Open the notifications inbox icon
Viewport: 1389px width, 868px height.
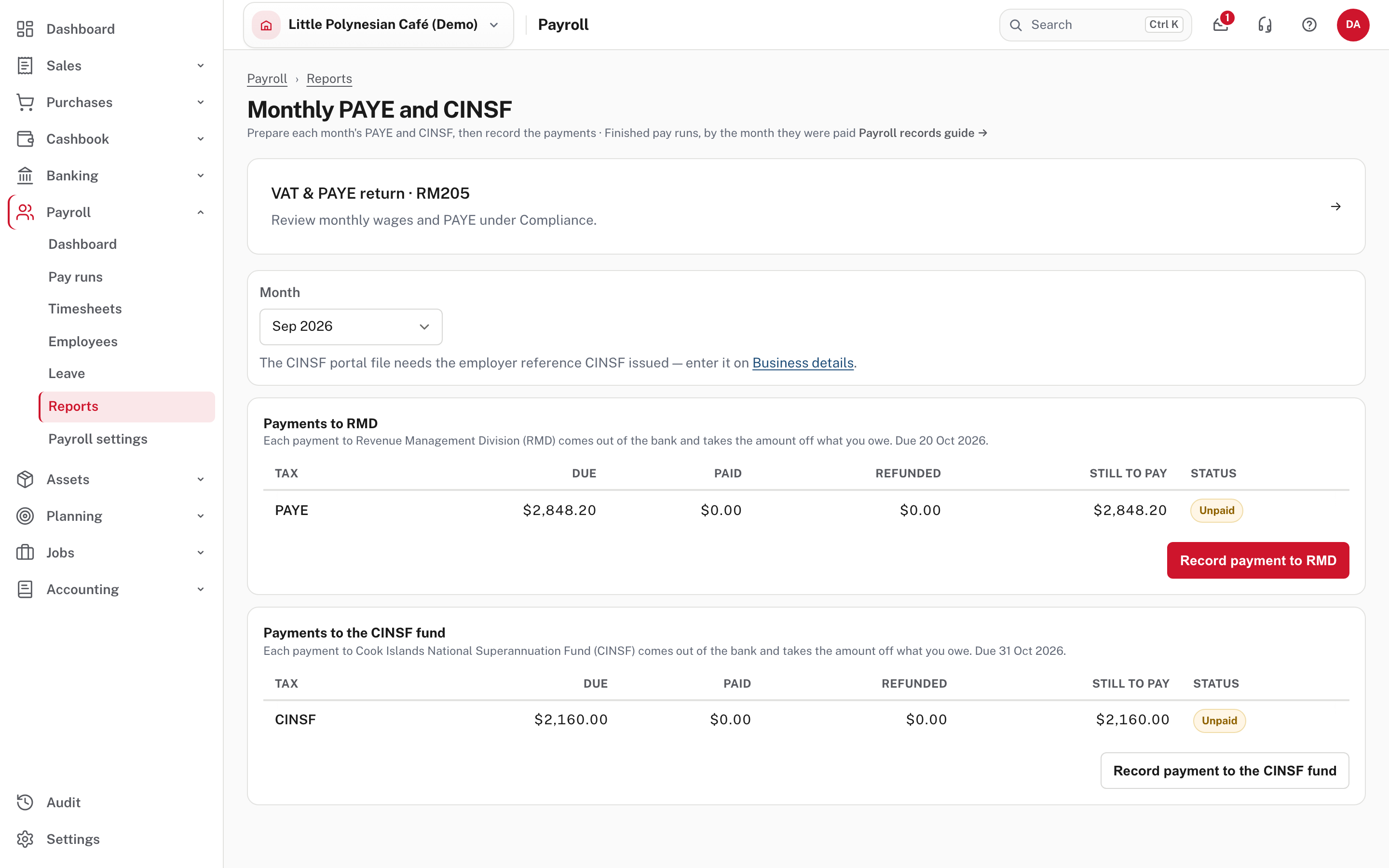(1221, 25)
